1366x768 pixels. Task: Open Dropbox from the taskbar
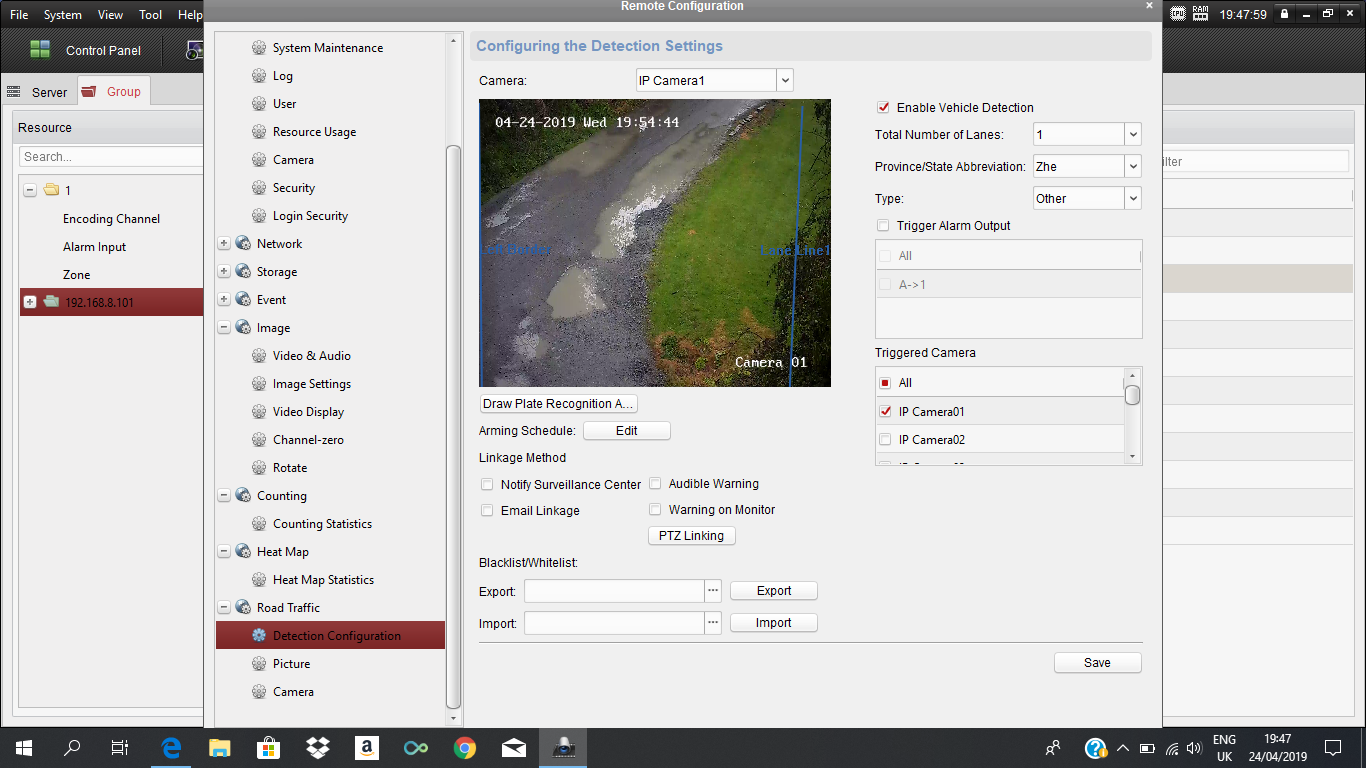click(318, 747)
